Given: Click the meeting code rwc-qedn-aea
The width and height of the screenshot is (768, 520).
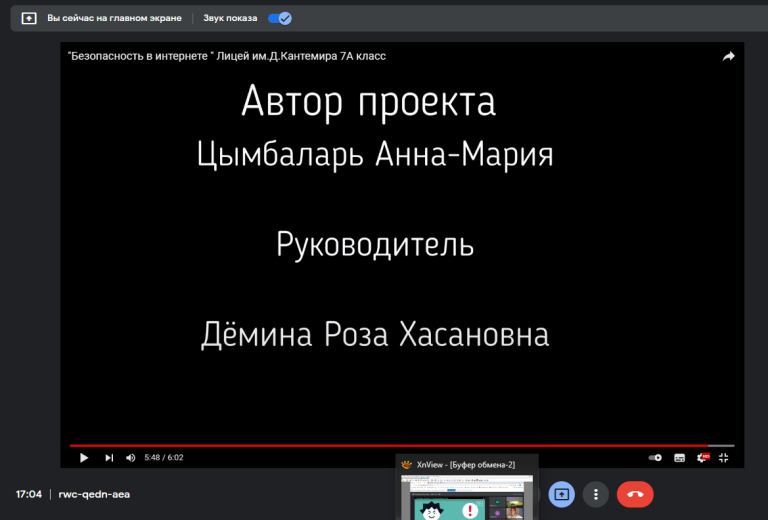Looking at the screenshot, I should click(94, 494).
